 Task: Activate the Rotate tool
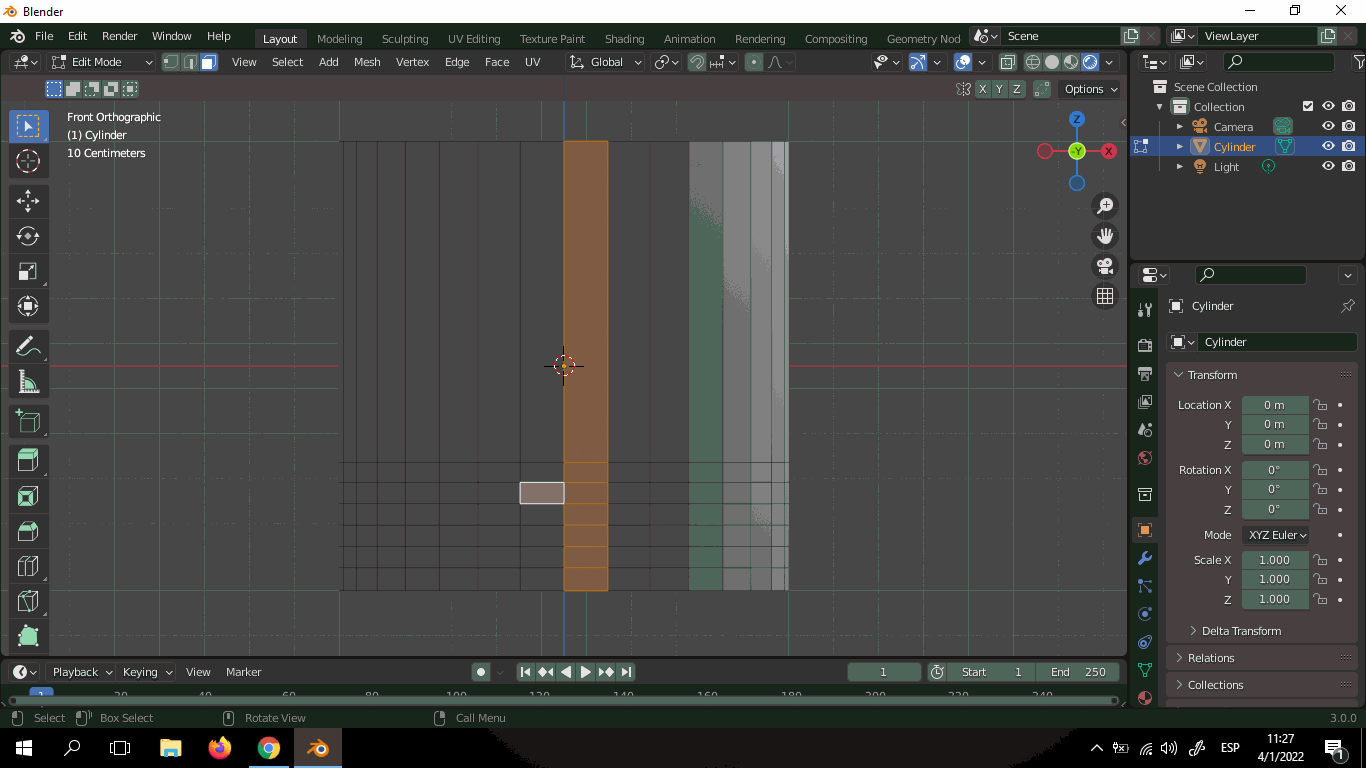point(28,236)
